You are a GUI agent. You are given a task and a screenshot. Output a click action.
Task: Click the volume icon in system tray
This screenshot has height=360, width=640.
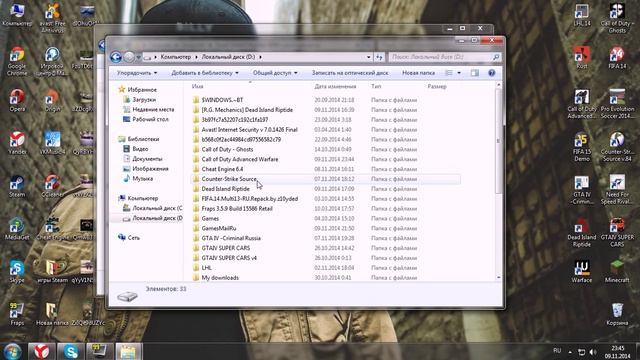pos(593,352)
